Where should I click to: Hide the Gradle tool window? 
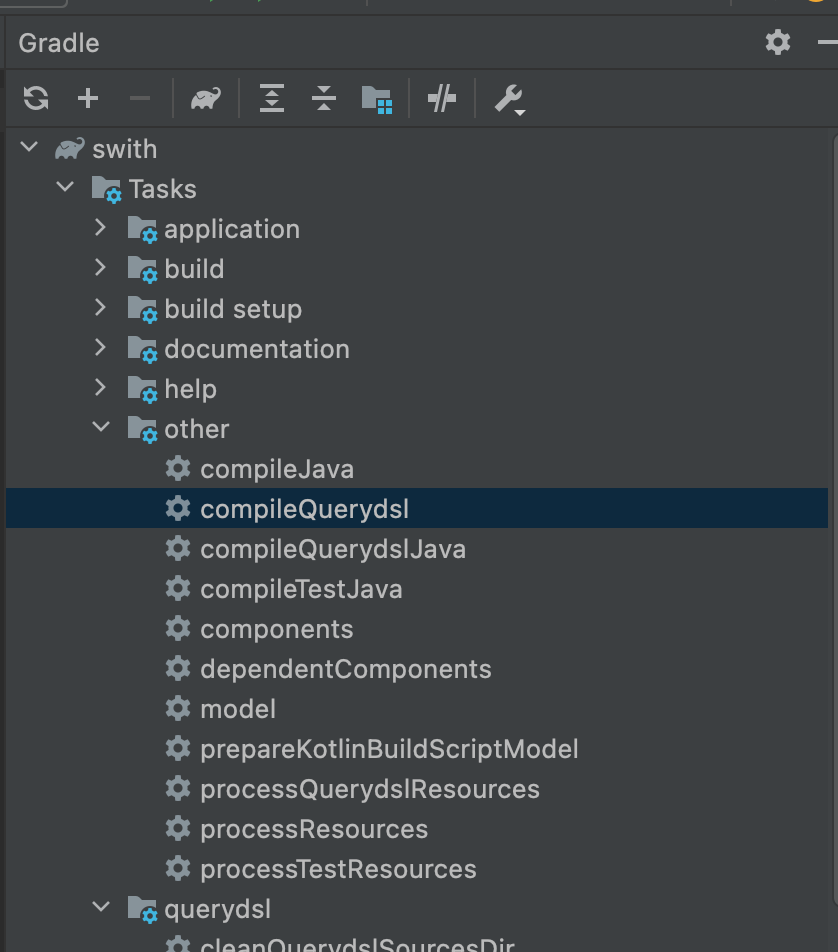coord(827,42)
